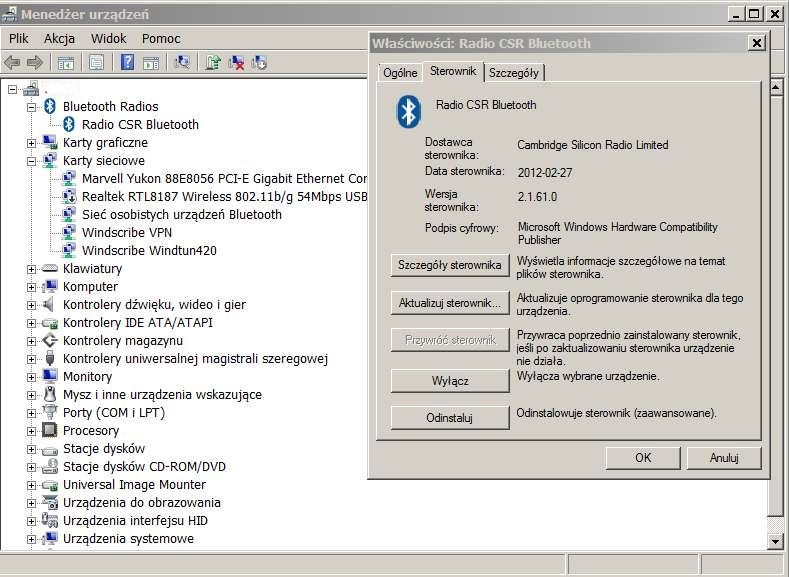Click the Klawiatury keyboard icon
Image resolution: width=789 pixels, height=577 pixels.
pos(50,268)
